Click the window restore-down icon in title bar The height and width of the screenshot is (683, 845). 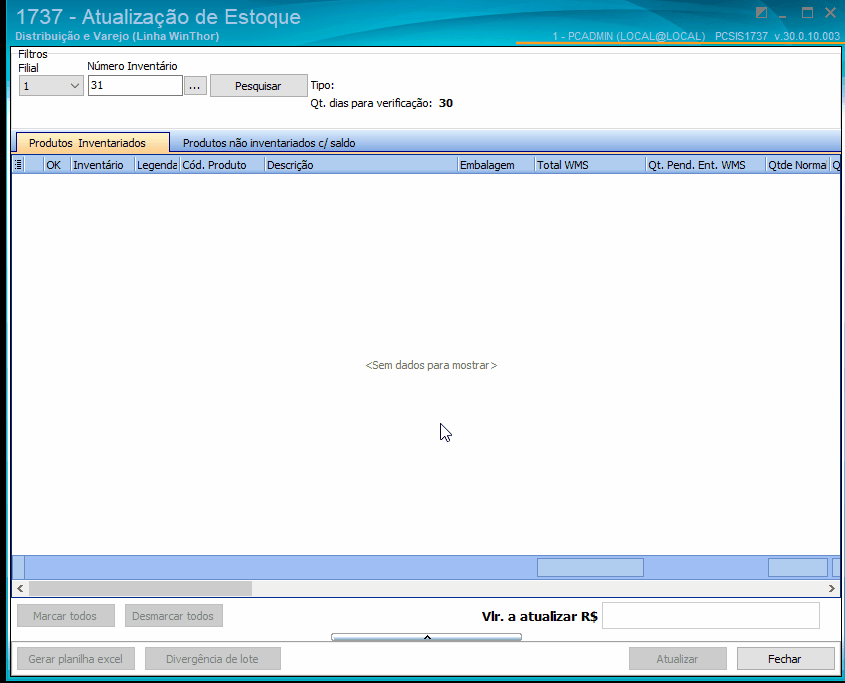click(x=761, y=13)
